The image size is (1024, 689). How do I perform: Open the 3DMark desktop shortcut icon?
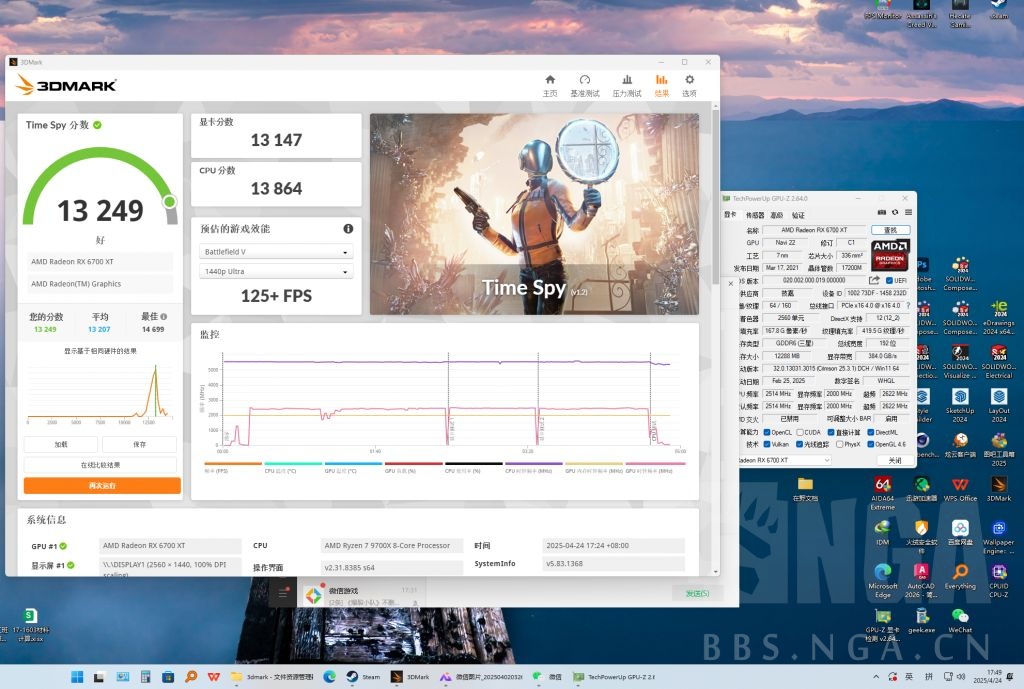pyautogui.click(x=999, y=489)
